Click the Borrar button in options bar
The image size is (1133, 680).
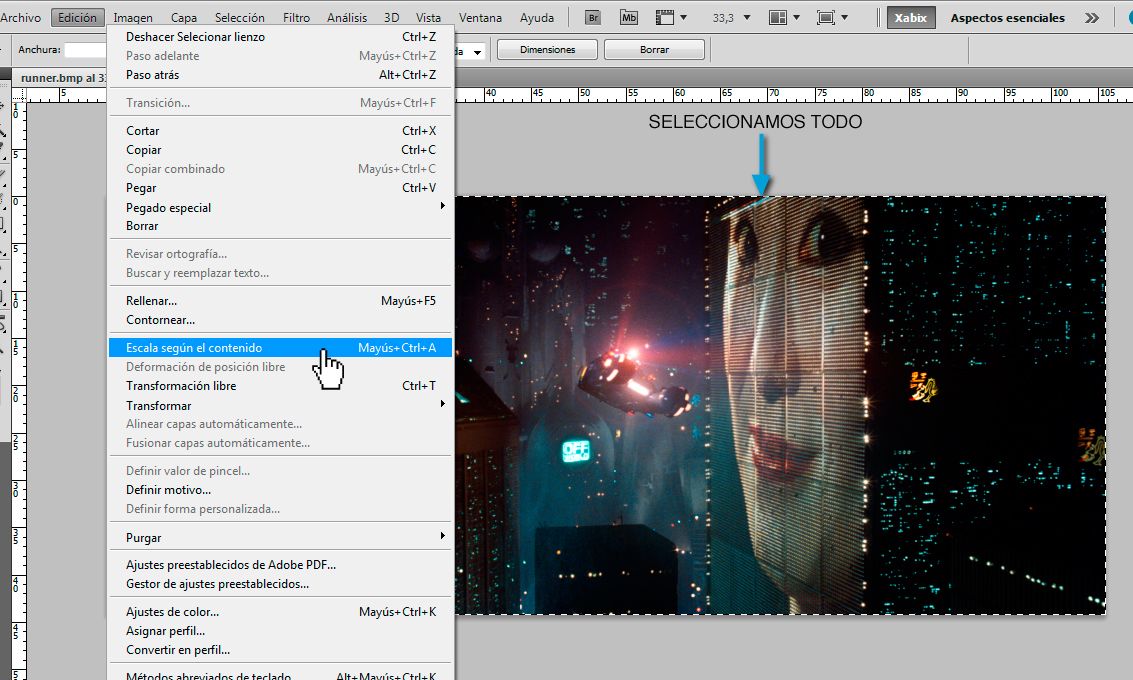tap(654, 50)
